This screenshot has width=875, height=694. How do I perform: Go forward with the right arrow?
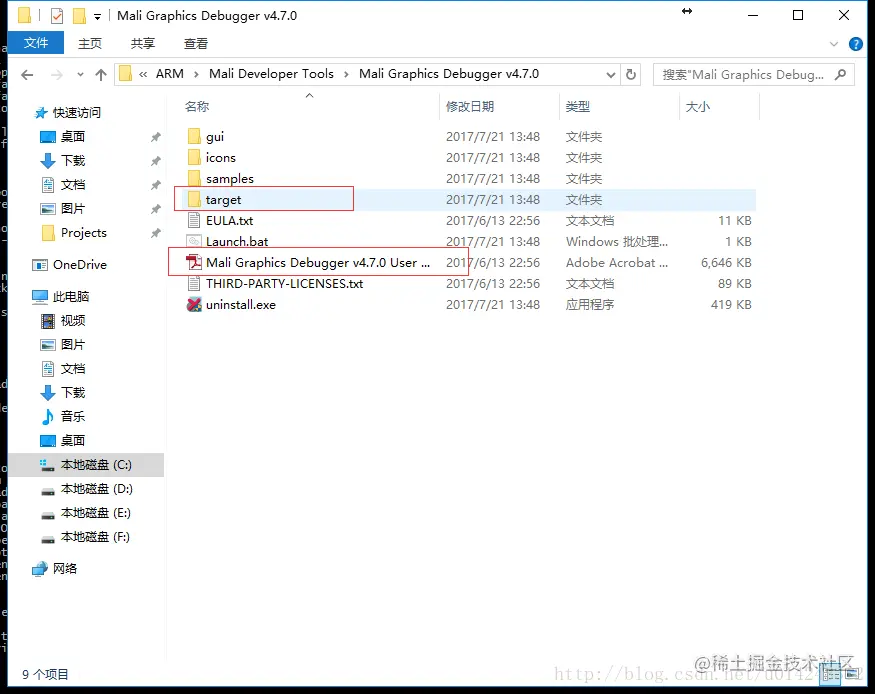click(56, 75)
